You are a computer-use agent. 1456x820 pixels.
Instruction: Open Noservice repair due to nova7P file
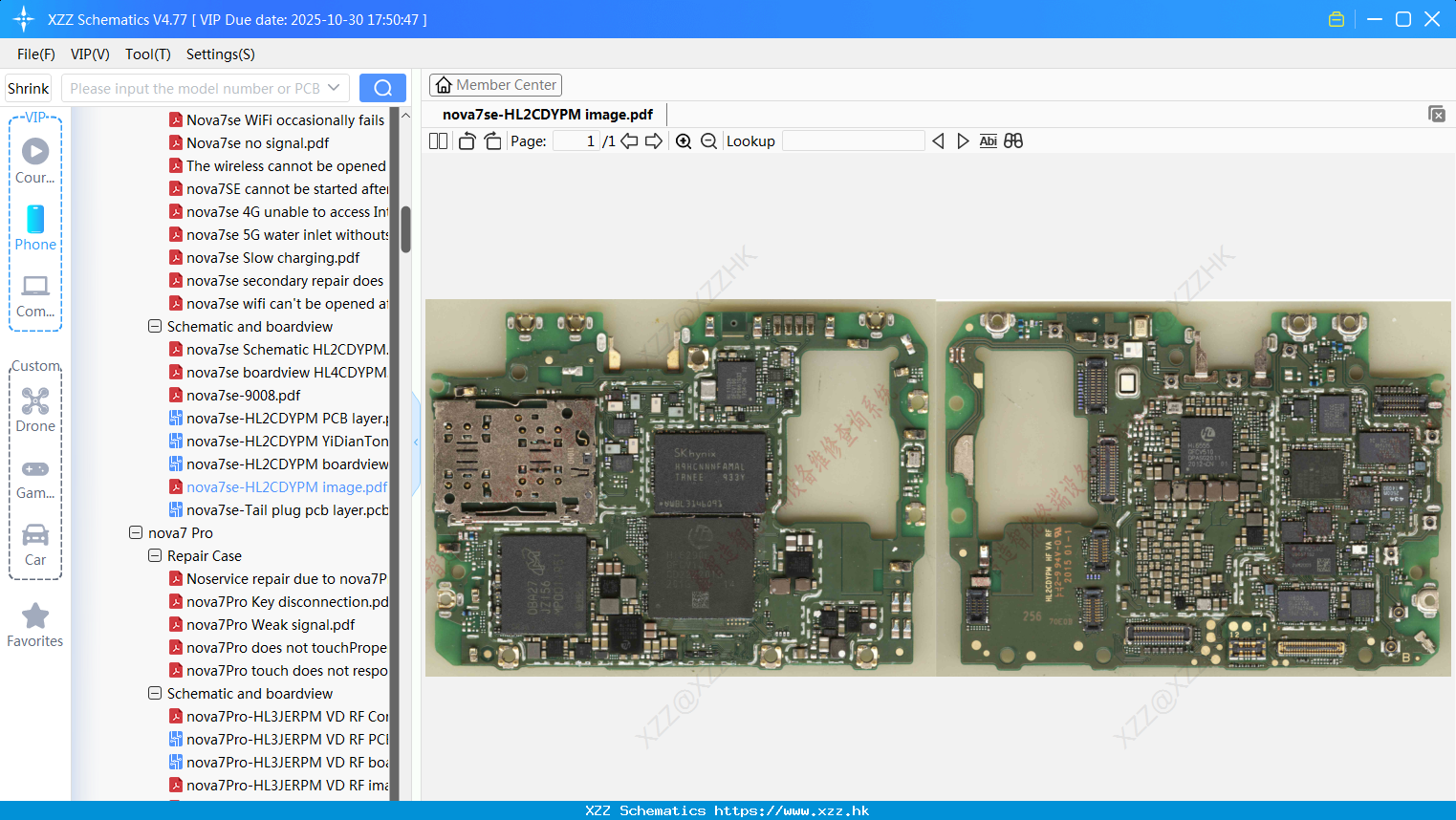pyautogui.click(x=286, y=578)
